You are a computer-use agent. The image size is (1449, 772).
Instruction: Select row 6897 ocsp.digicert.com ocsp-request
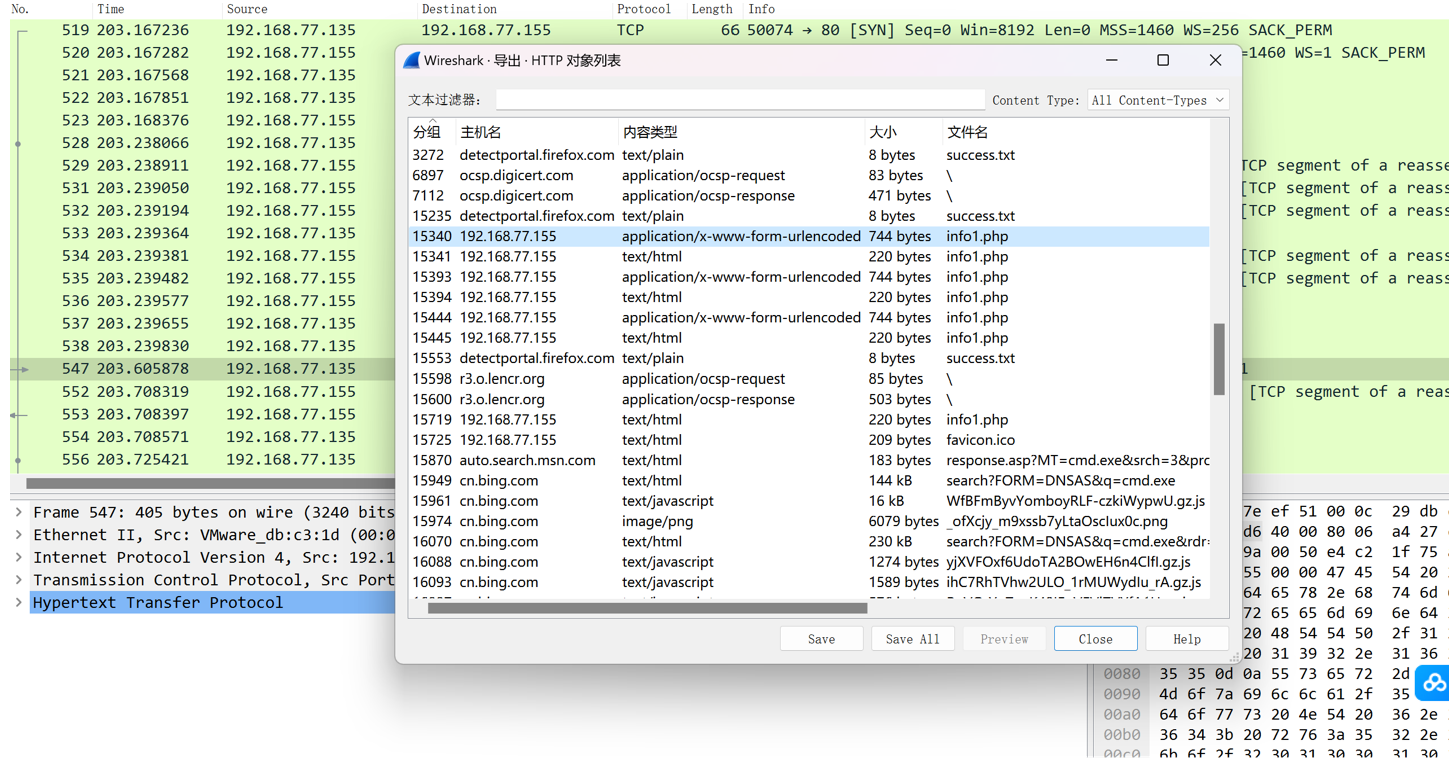click(x=809, y=175)
